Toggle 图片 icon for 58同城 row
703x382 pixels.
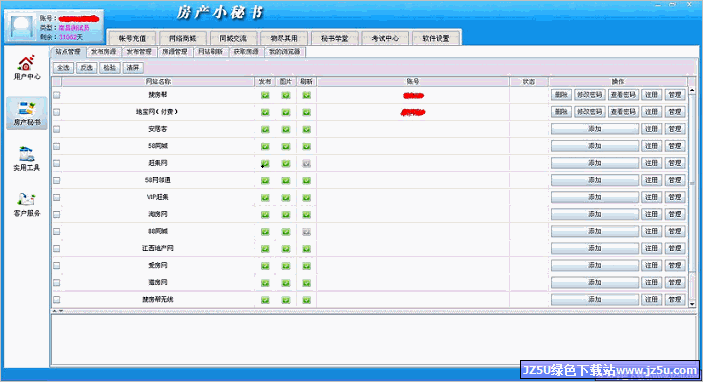tap(286, 146)
